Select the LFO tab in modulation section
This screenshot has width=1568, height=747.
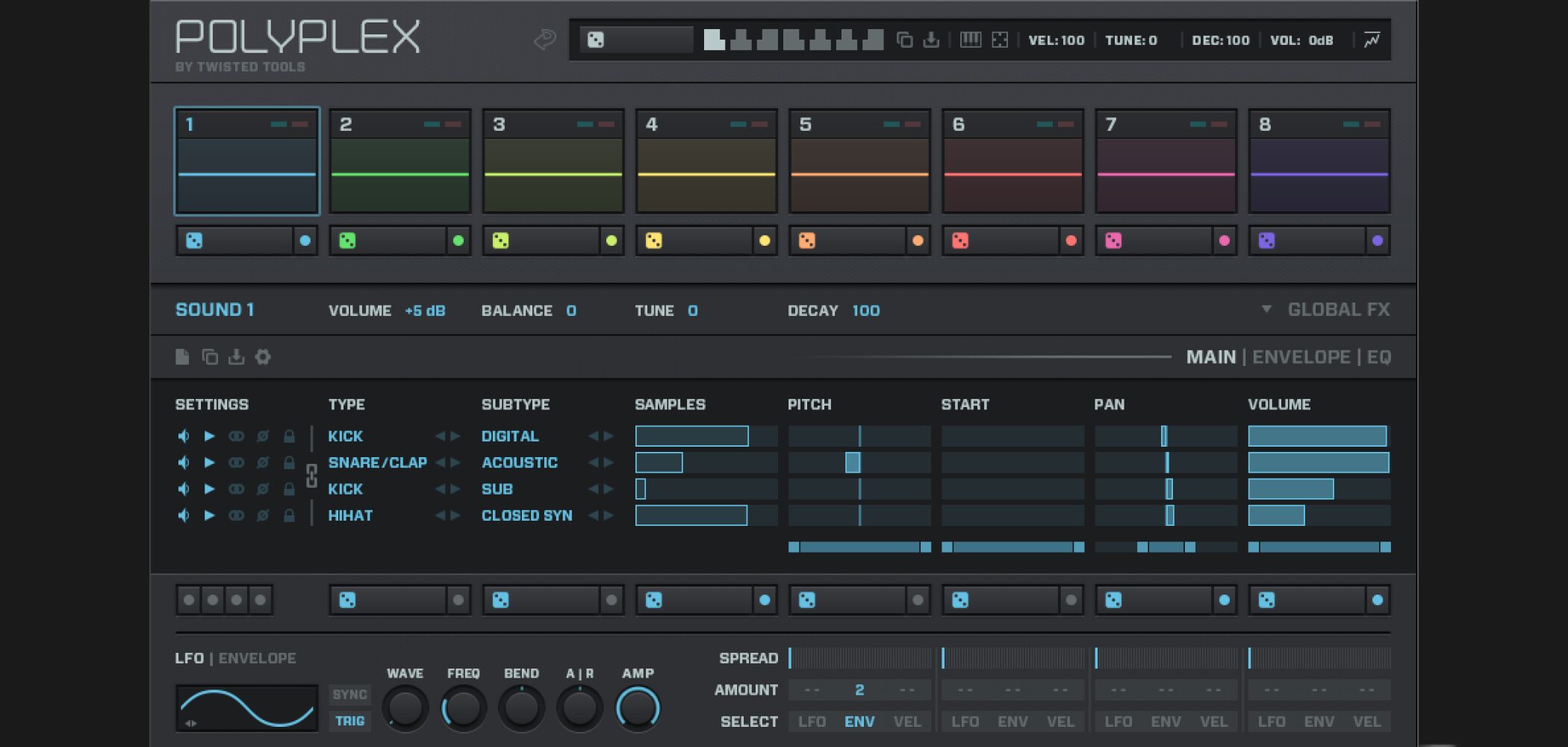pos(189,658)
